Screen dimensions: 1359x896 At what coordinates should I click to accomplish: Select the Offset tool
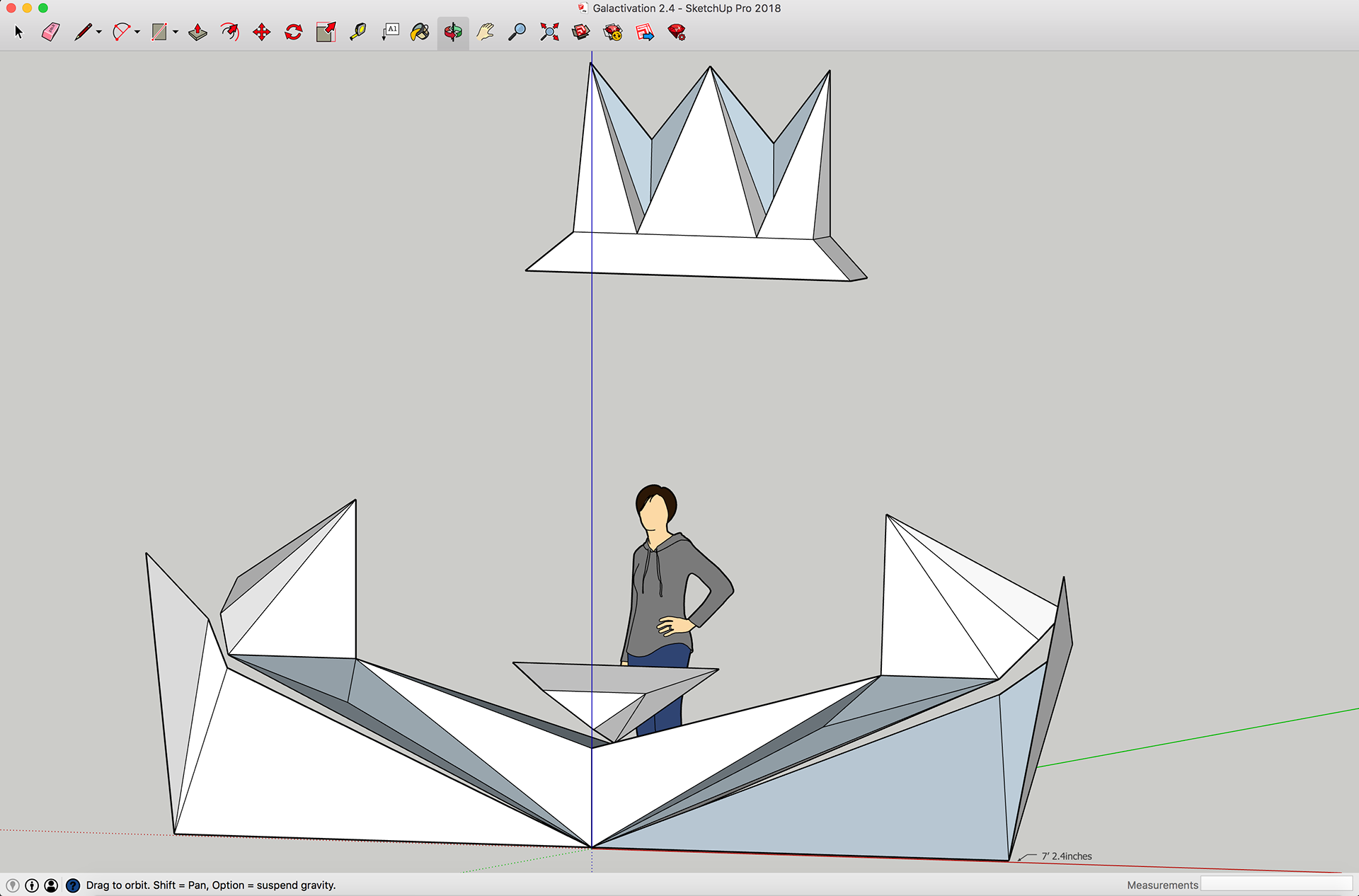tap(229, 32)
